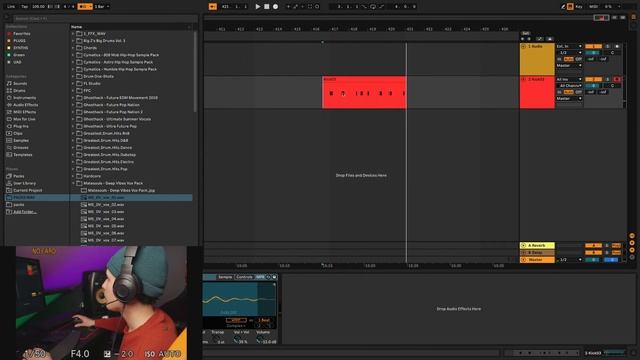Image resolution: width=640 pixels, height=360 pixels.
Task: Click the Tap tempo button
Action: (24, 7)
